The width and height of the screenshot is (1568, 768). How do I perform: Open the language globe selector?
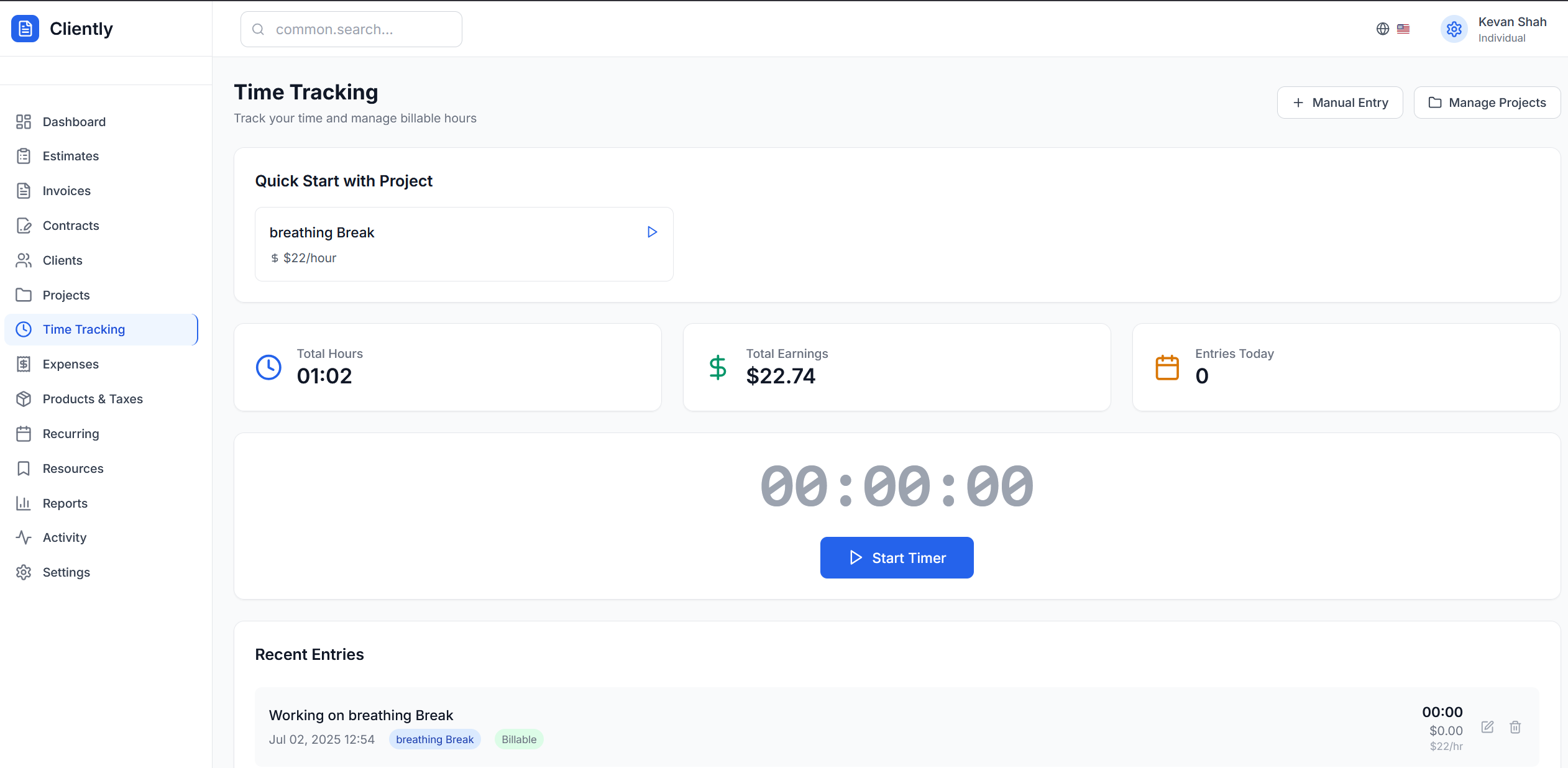[1383, 29]
